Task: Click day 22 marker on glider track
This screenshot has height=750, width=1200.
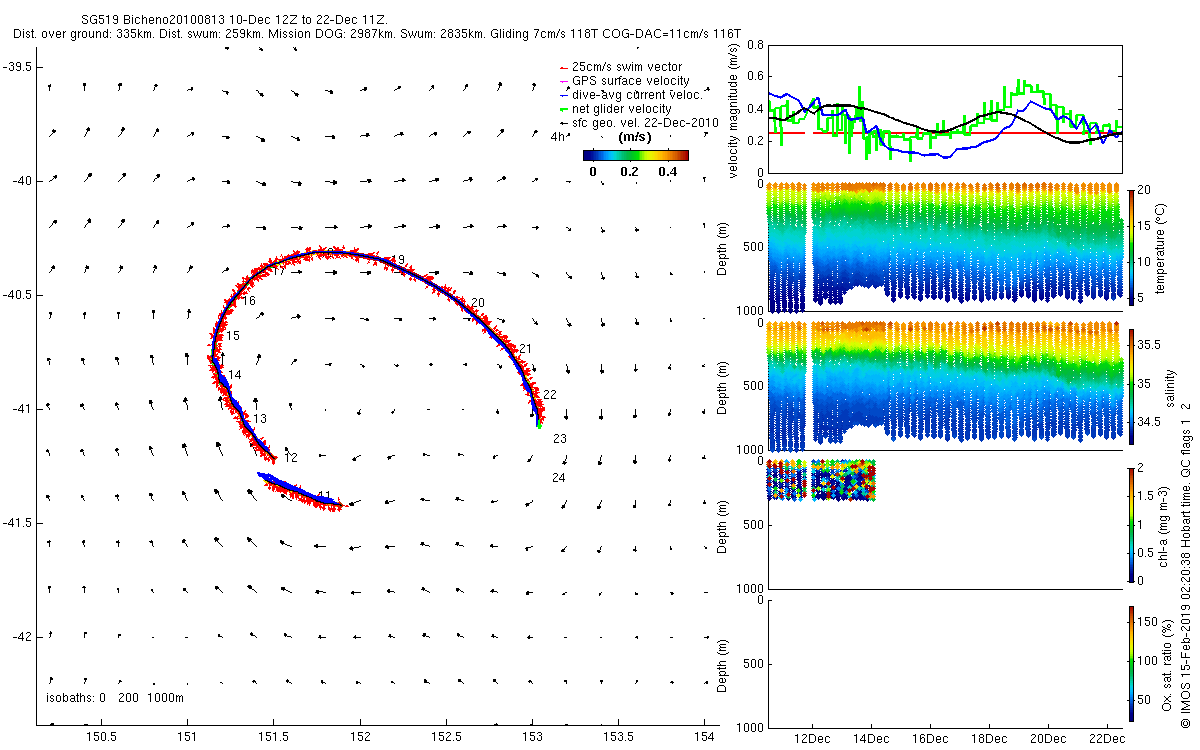Action: coord(550,395)
